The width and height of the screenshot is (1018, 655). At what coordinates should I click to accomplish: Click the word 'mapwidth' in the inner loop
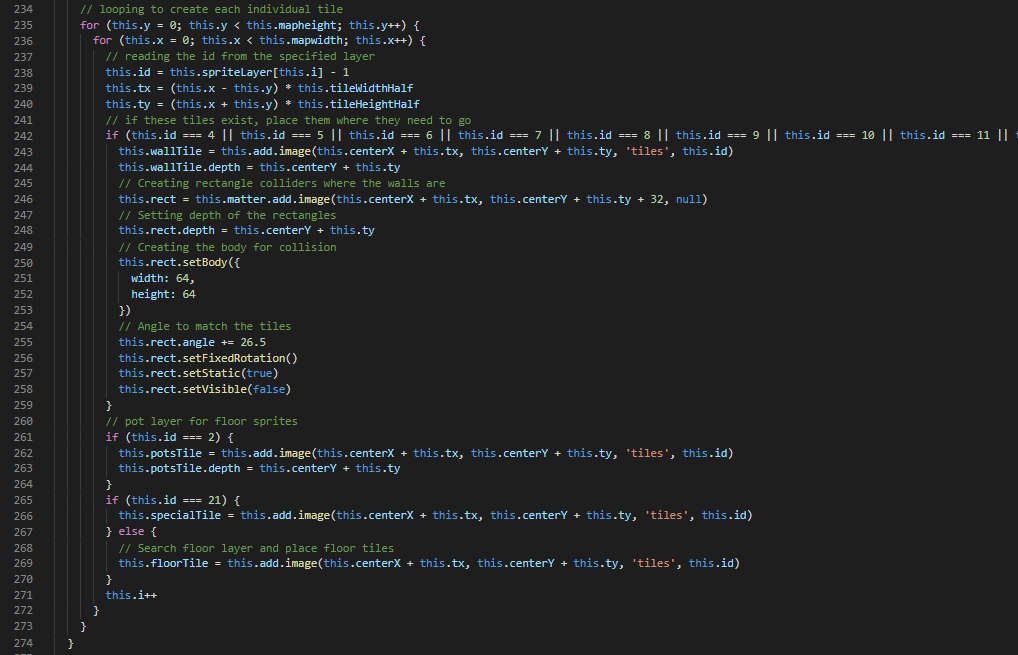(x=317, y=40)
